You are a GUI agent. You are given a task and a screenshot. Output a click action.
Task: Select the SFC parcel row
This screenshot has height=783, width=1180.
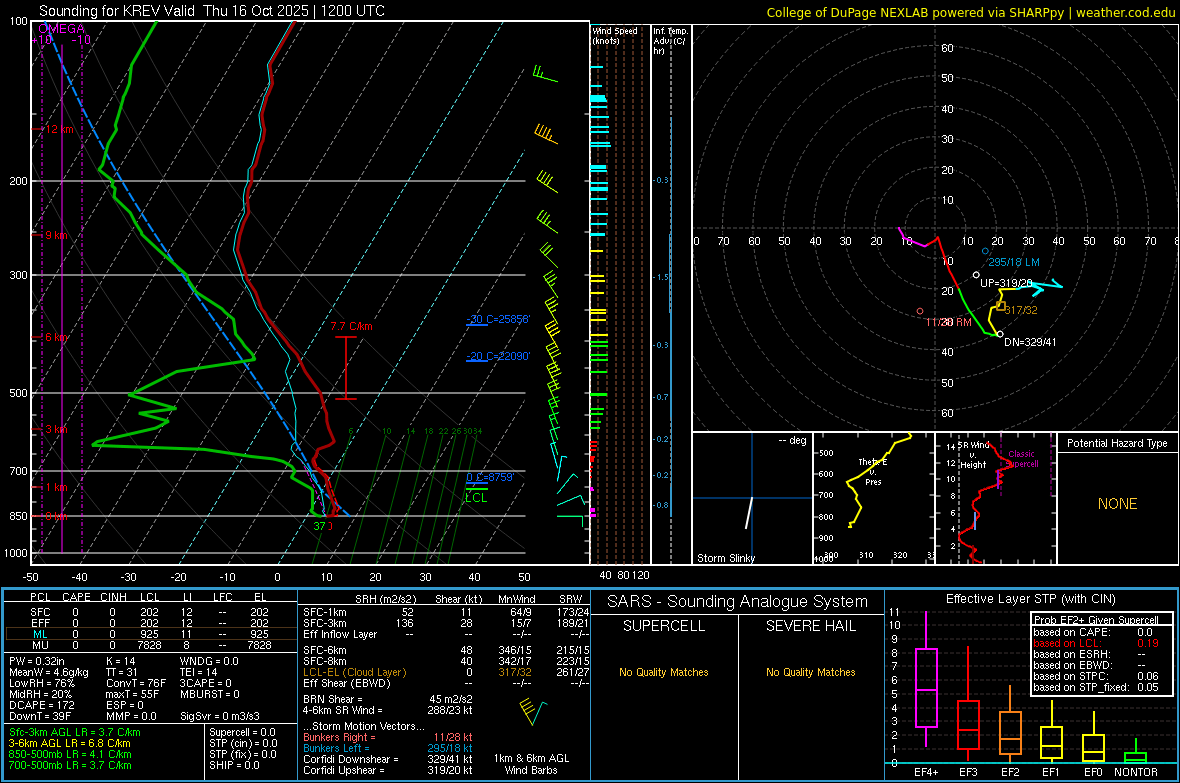149,612
